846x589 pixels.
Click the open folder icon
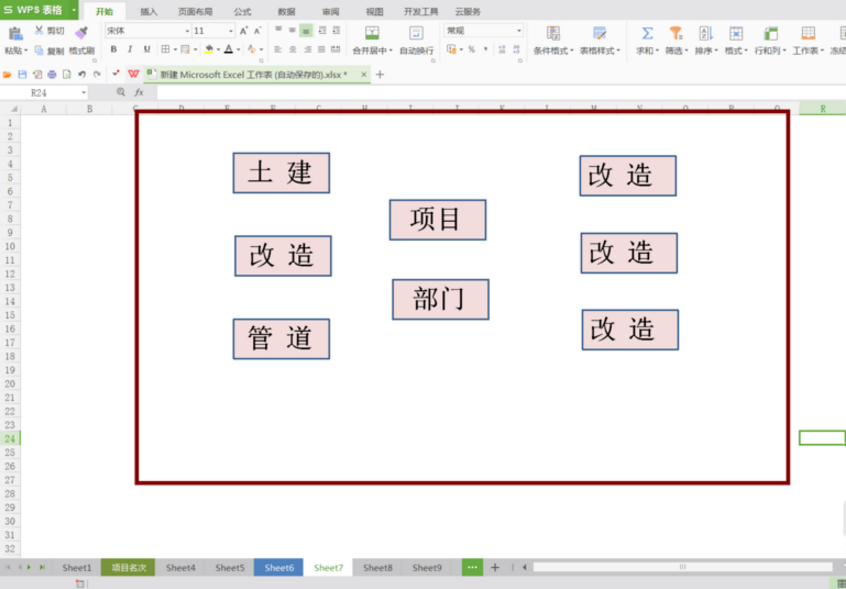point(7,74)
